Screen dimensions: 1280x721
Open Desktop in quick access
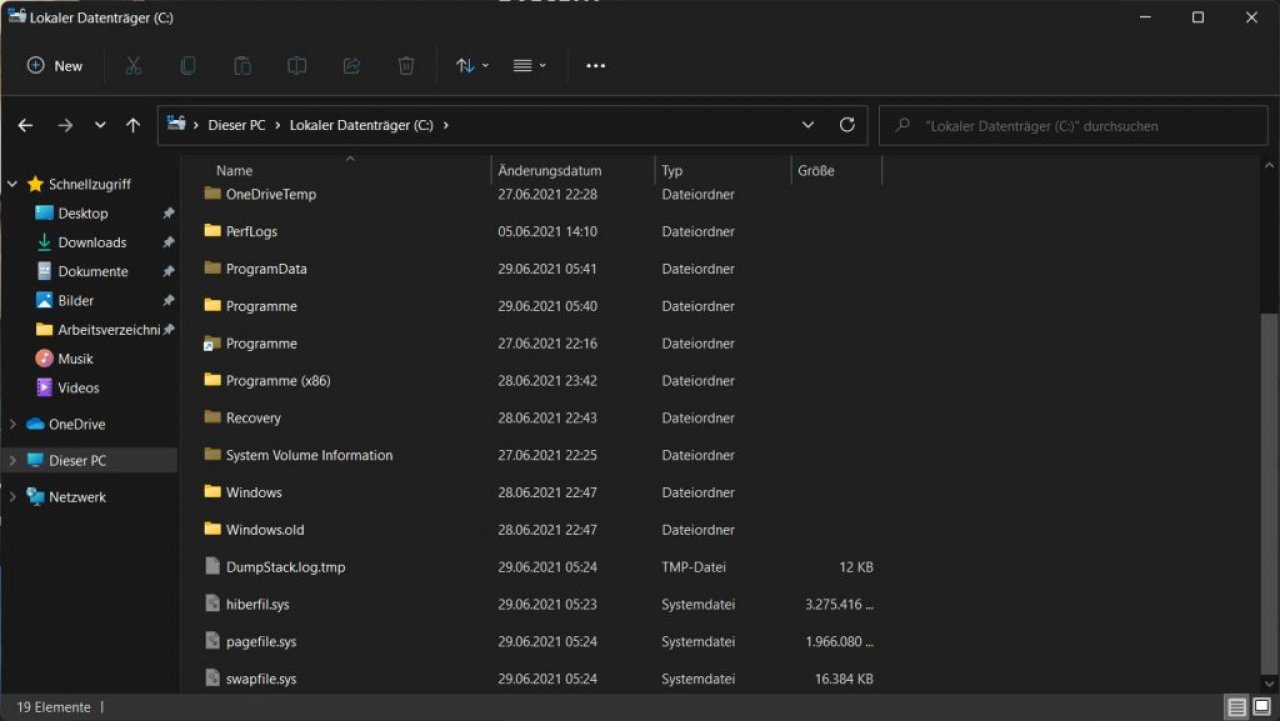click(x=83, y=213)
